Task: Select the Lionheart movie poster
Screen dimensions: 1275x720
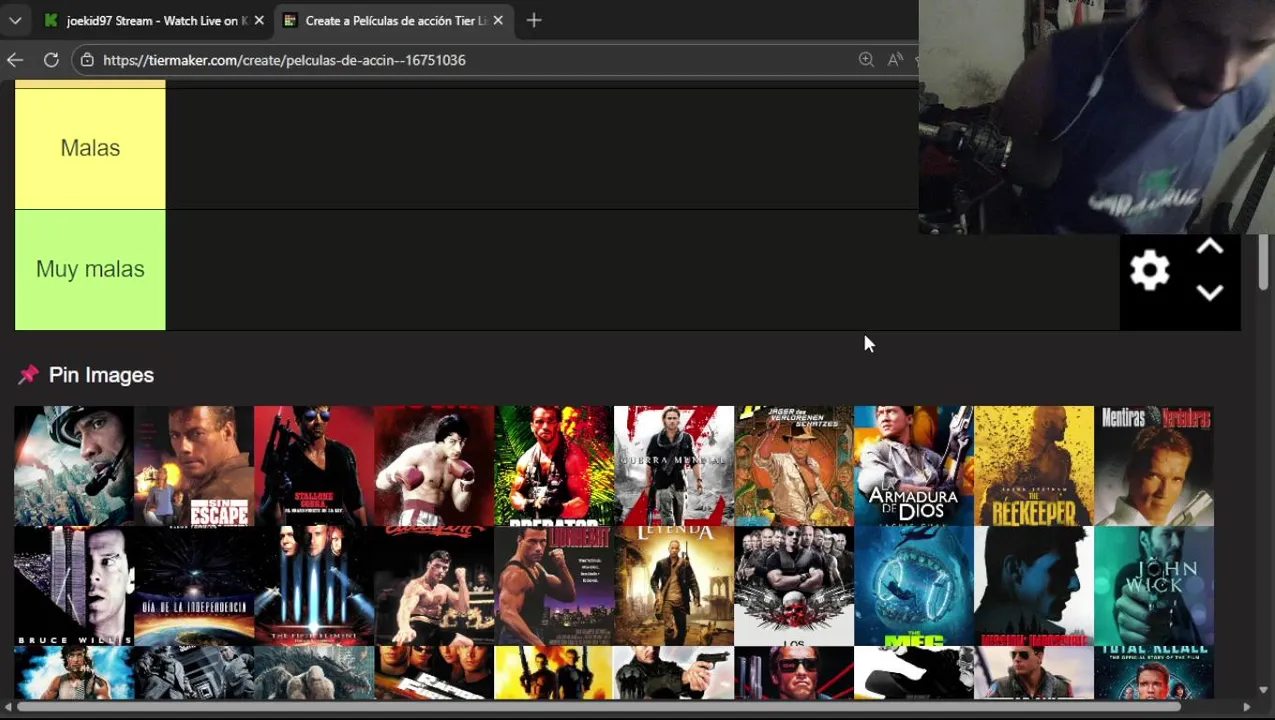Action: click(554, 586)
